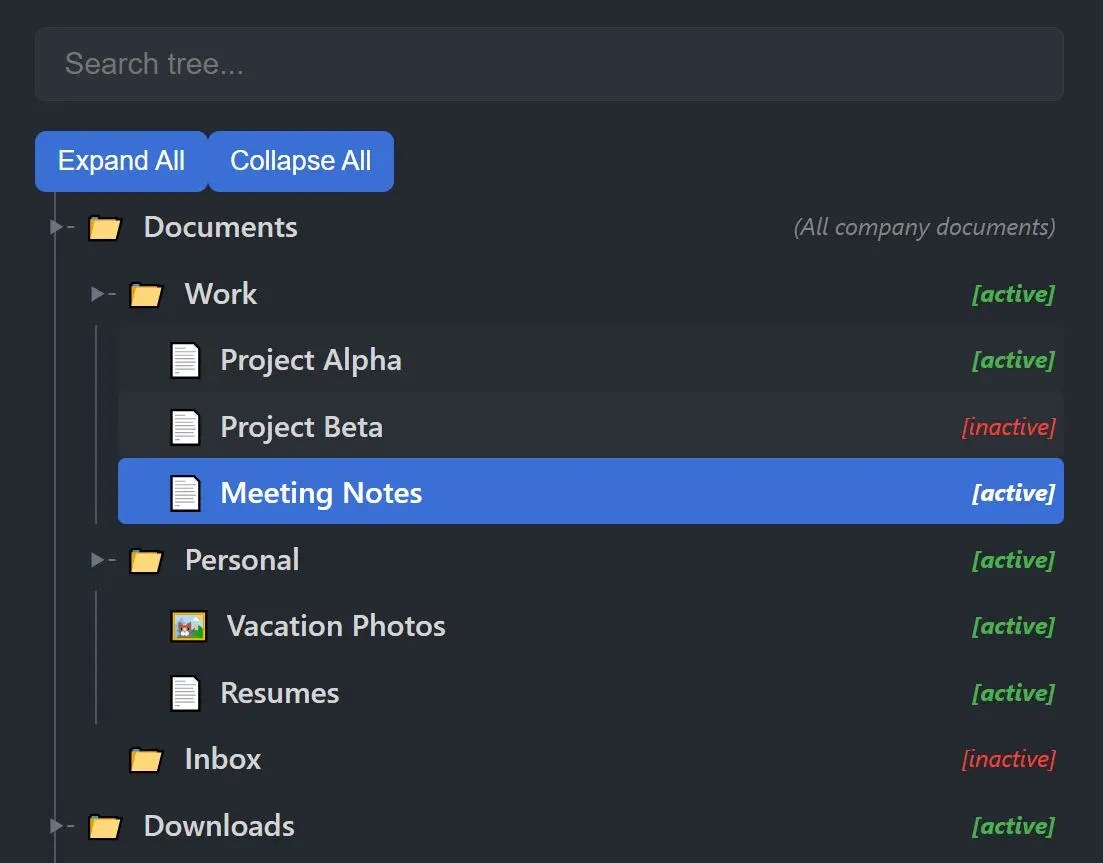1103x863 pixels.
Task: Click the Meeting Notes document icon
Action: click(x=186, y=494)
